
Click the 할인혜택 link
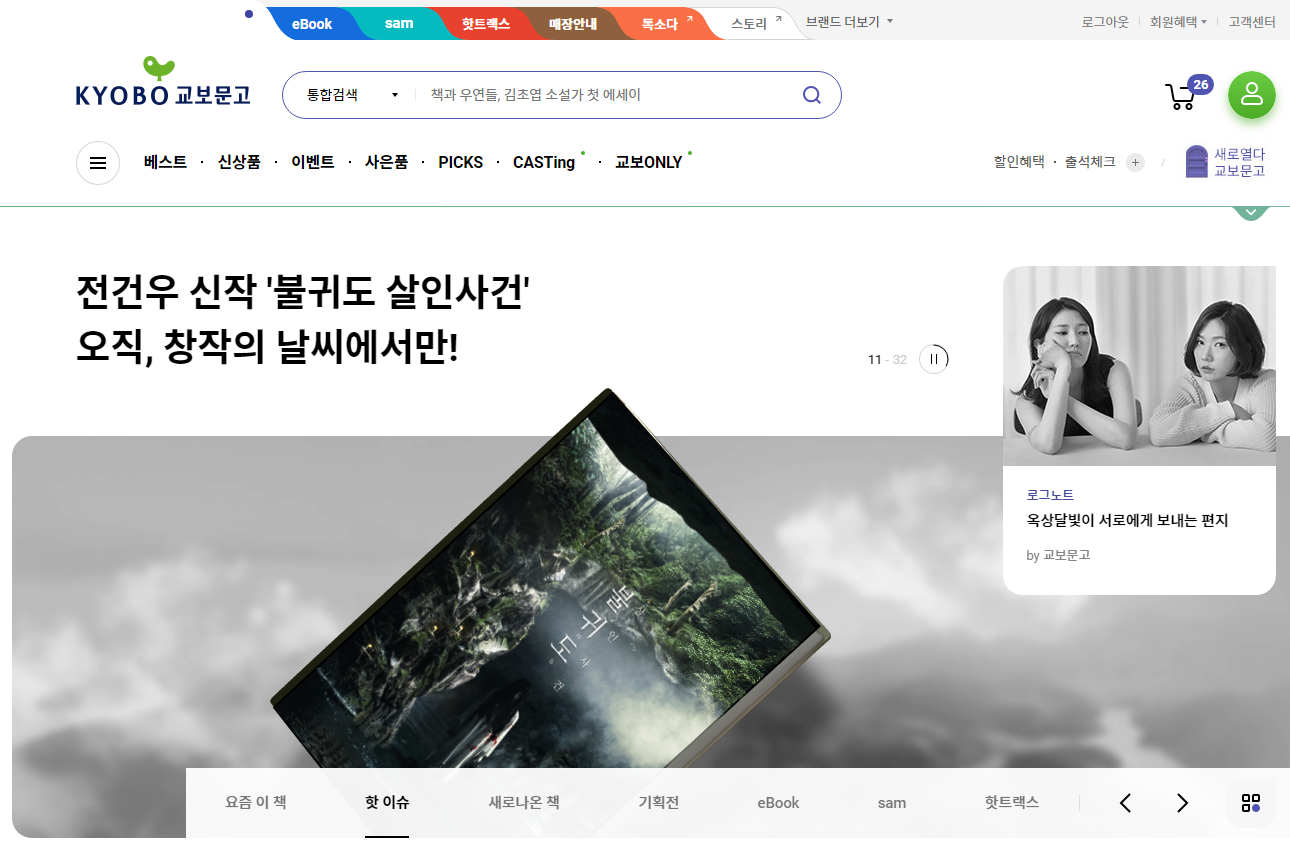point(1019,161)
